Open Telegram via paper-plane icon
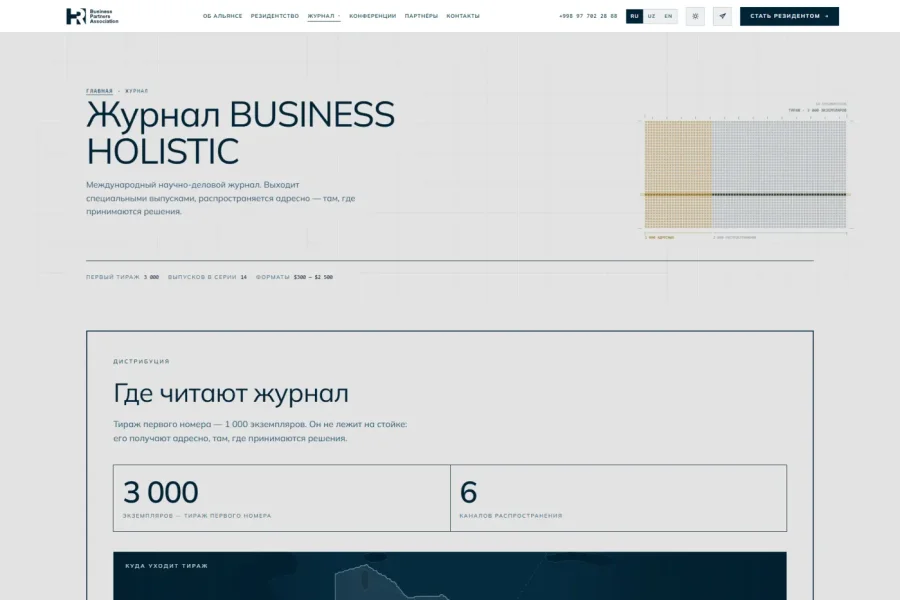This screenshot has height=600, width=900. (x=722, y=16)
